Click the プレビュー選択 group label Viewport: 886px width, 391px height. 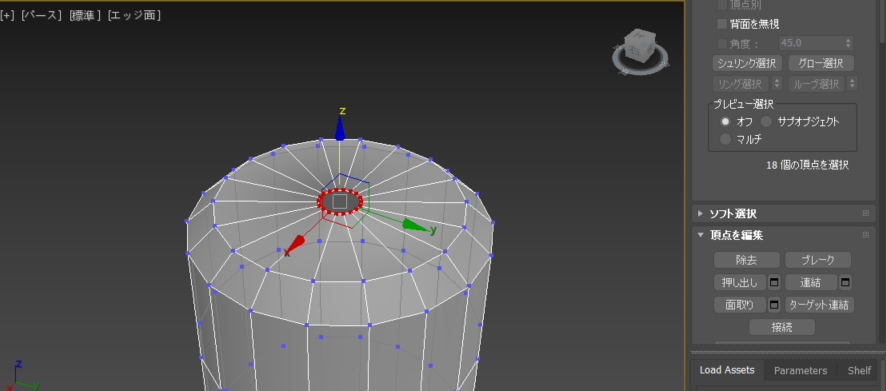[x=743, y=104]
